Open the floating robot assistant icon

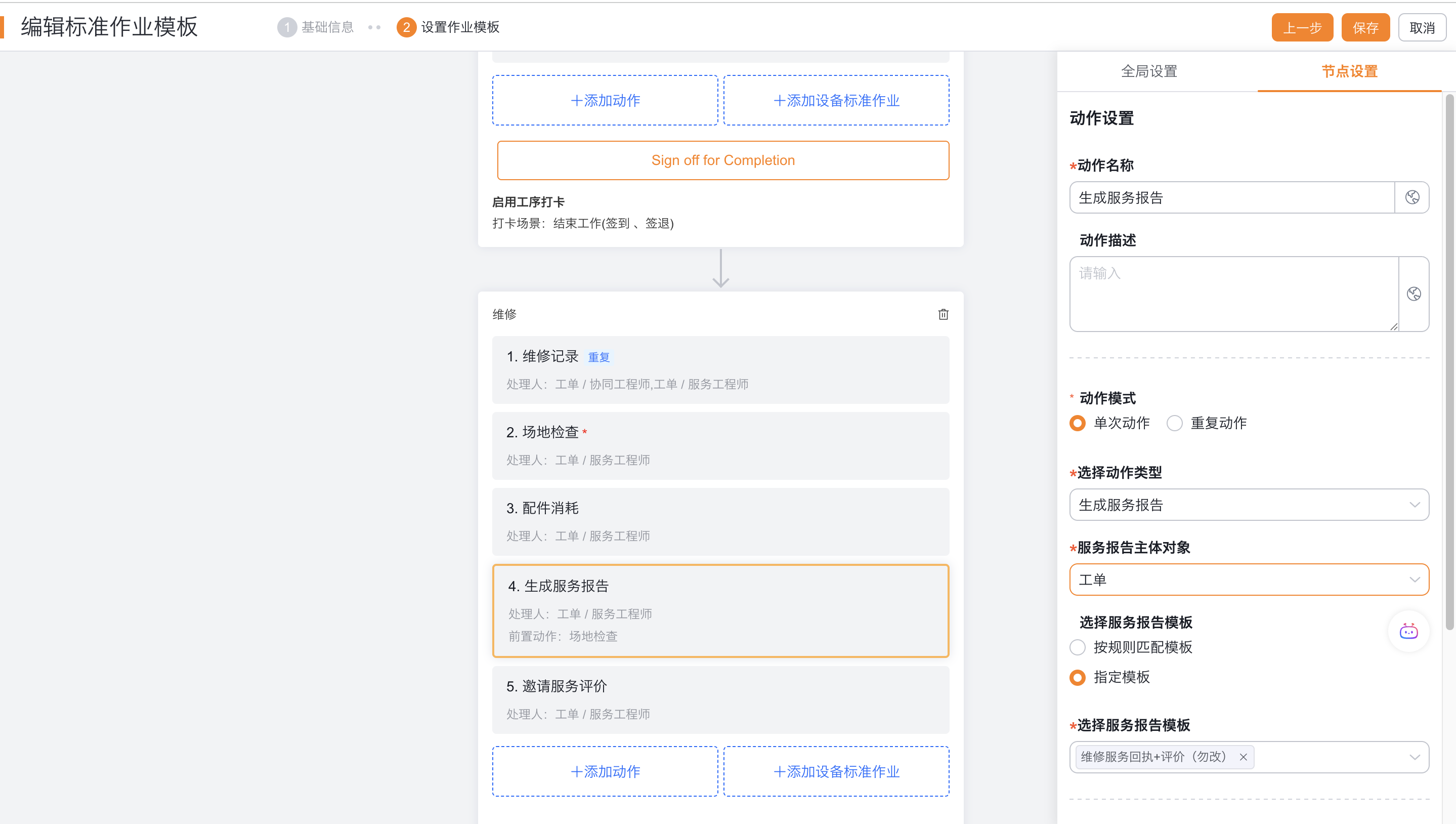coord(1408,631)
